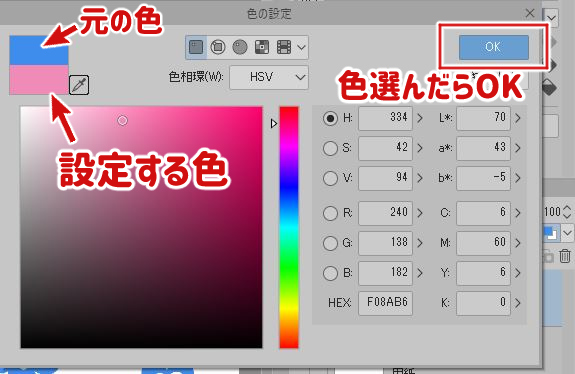The width and height of the screenshot is (575, 374).
Task: Edit the HEX field showing F08AB6
Action: (x=385, y=303)
